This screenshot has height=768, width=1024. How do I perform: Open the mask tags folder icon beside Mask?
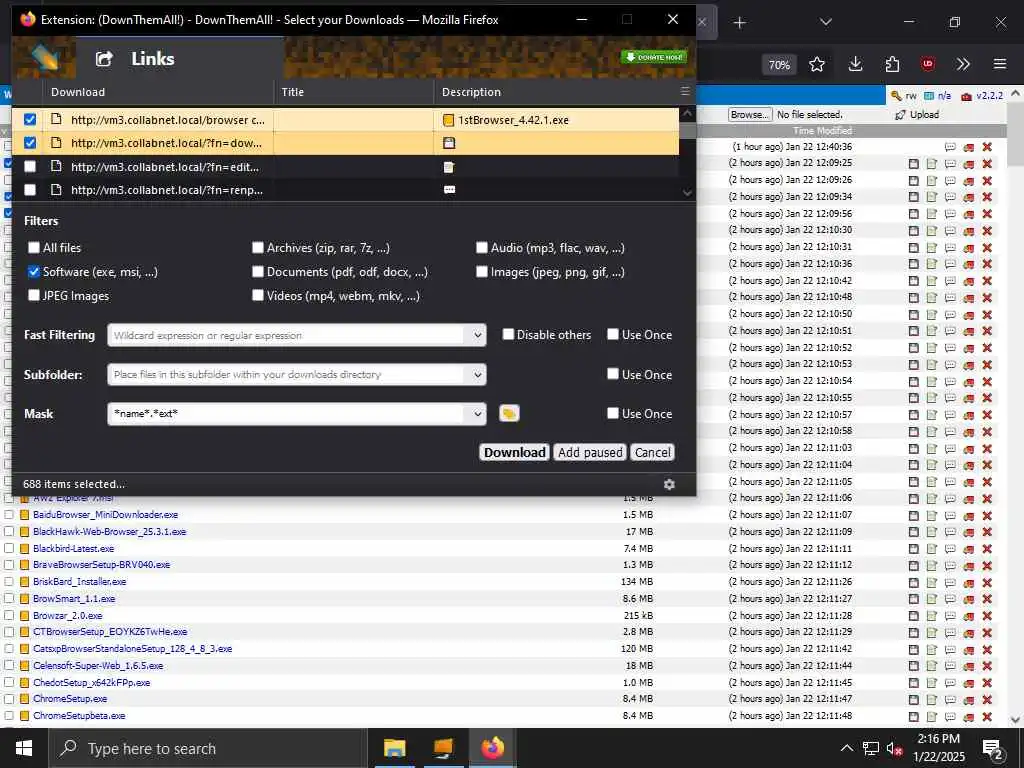509,413
